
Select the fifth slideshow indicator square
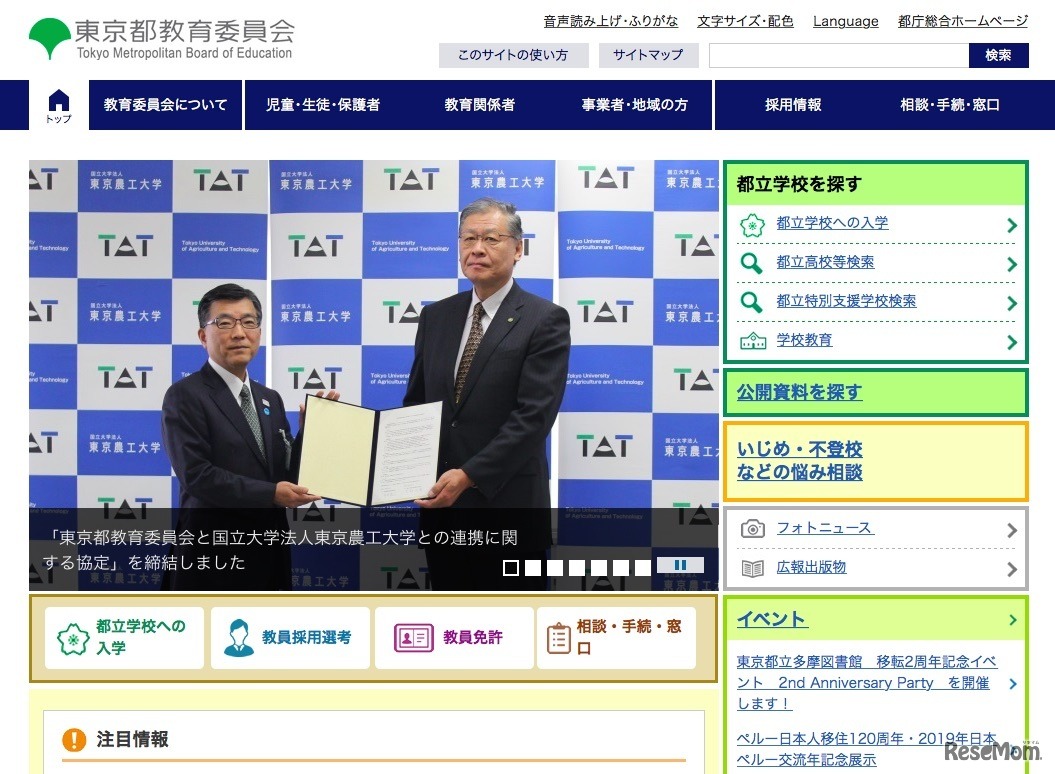tap(599, 568)
